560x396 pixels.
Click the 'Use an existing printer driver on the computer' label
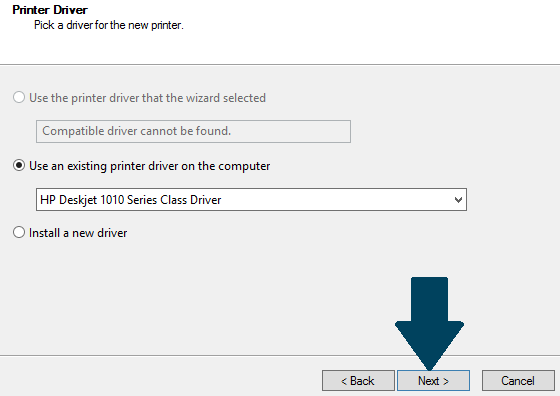click(x=149, y=166)
